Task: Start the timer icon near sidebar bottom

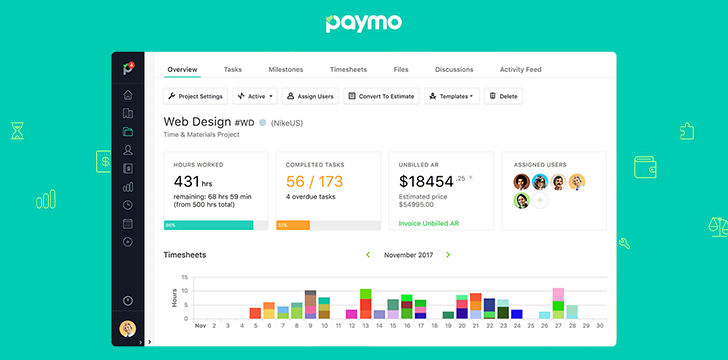Action: pos(128,301)
